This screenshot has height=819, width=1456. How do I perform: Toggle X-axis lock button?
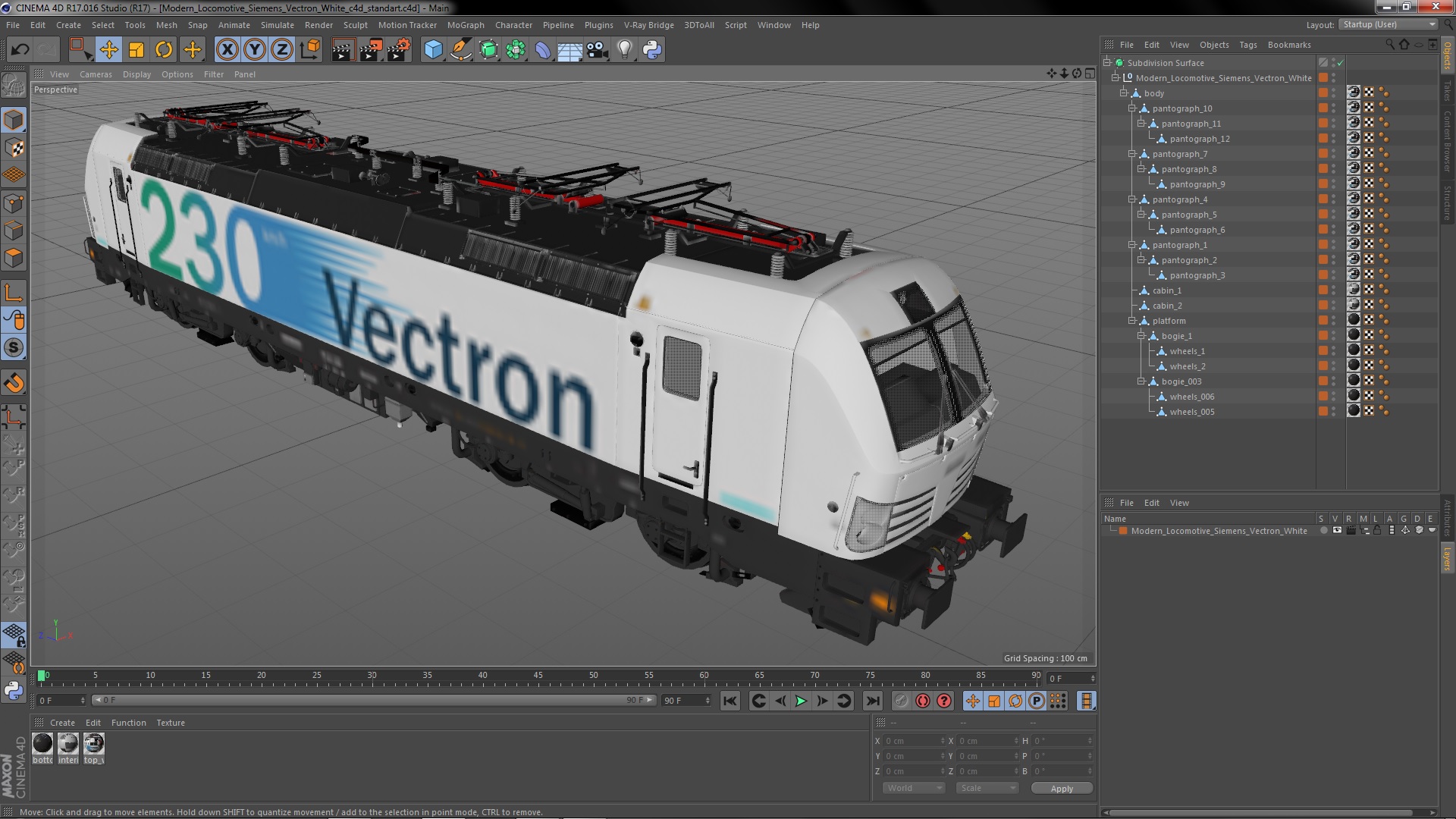[x=227, y=50]
